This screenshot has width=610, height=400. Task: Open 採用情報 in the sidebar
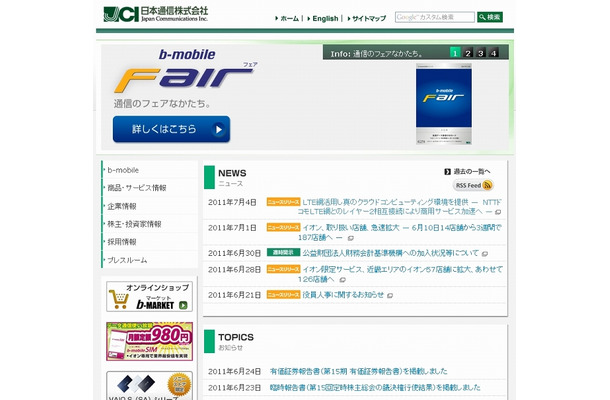point(122,242)
